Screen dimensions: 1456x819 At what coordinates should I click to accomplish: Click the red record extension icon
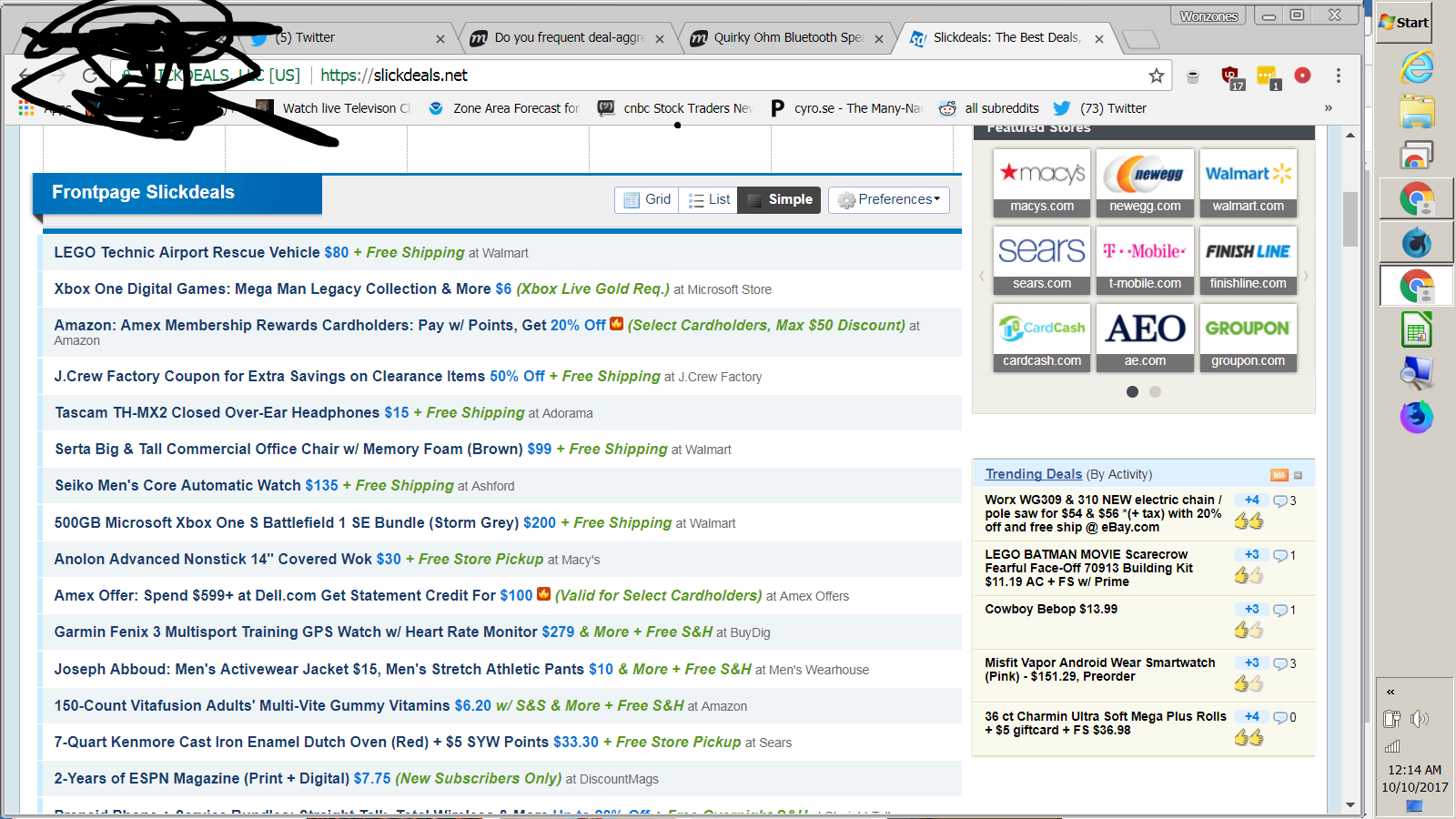point(1302,76)
